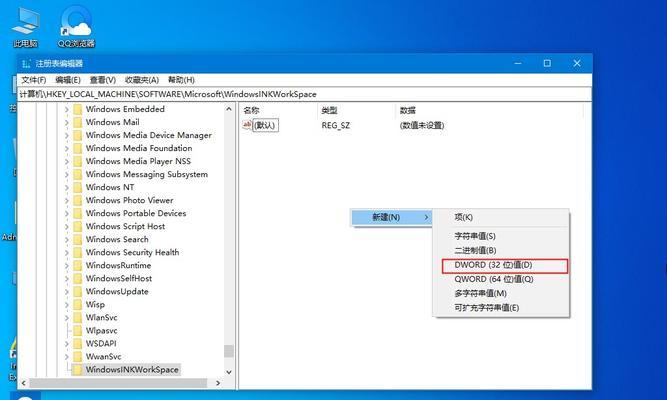
Task: Choose QWORD (64 位)值(Q) in submenu
Action: click(x=501, y=280)
